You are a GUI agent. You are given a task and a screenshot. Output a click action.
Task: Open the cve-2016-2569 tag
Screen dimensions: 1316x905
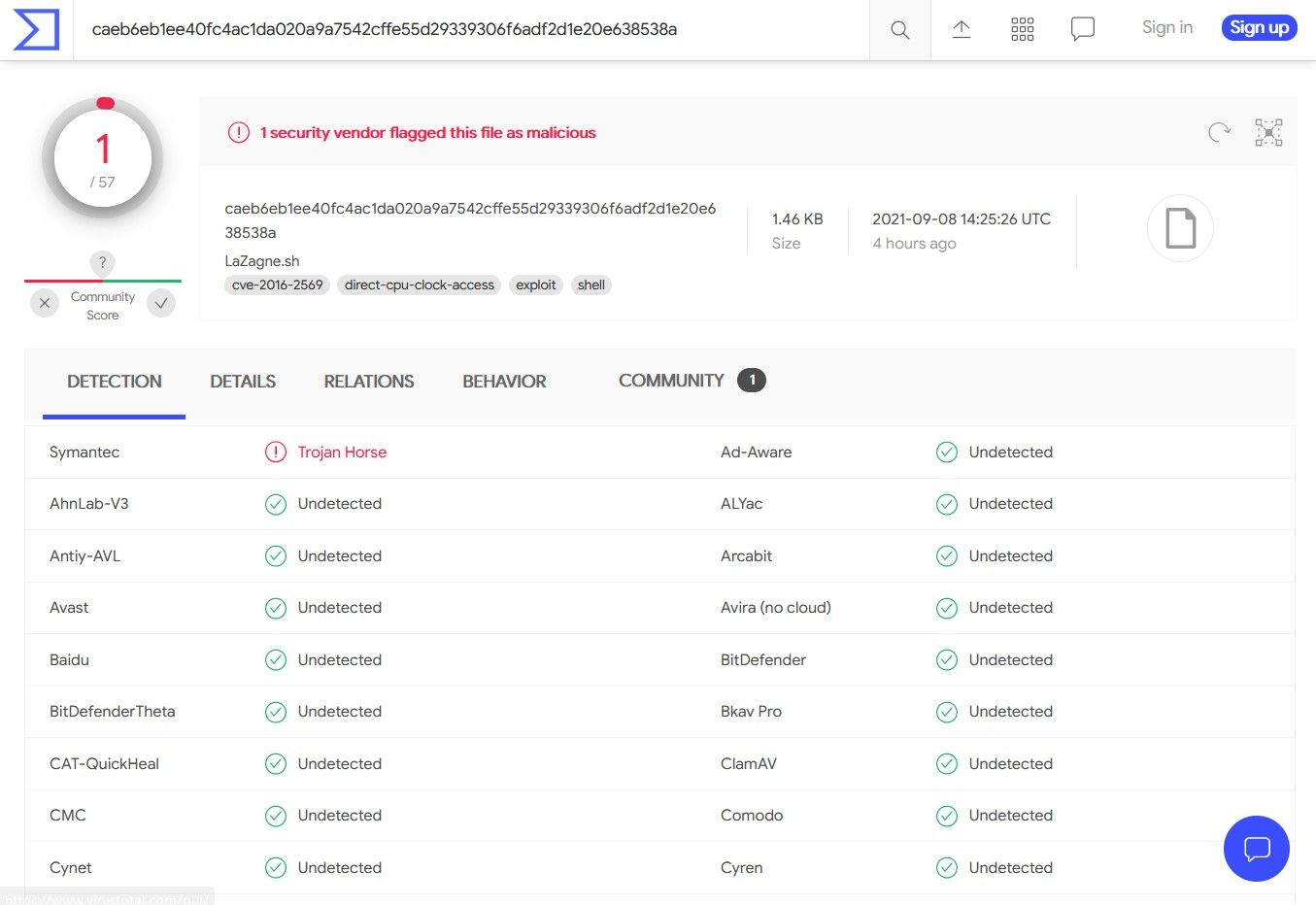click(277, 285)
